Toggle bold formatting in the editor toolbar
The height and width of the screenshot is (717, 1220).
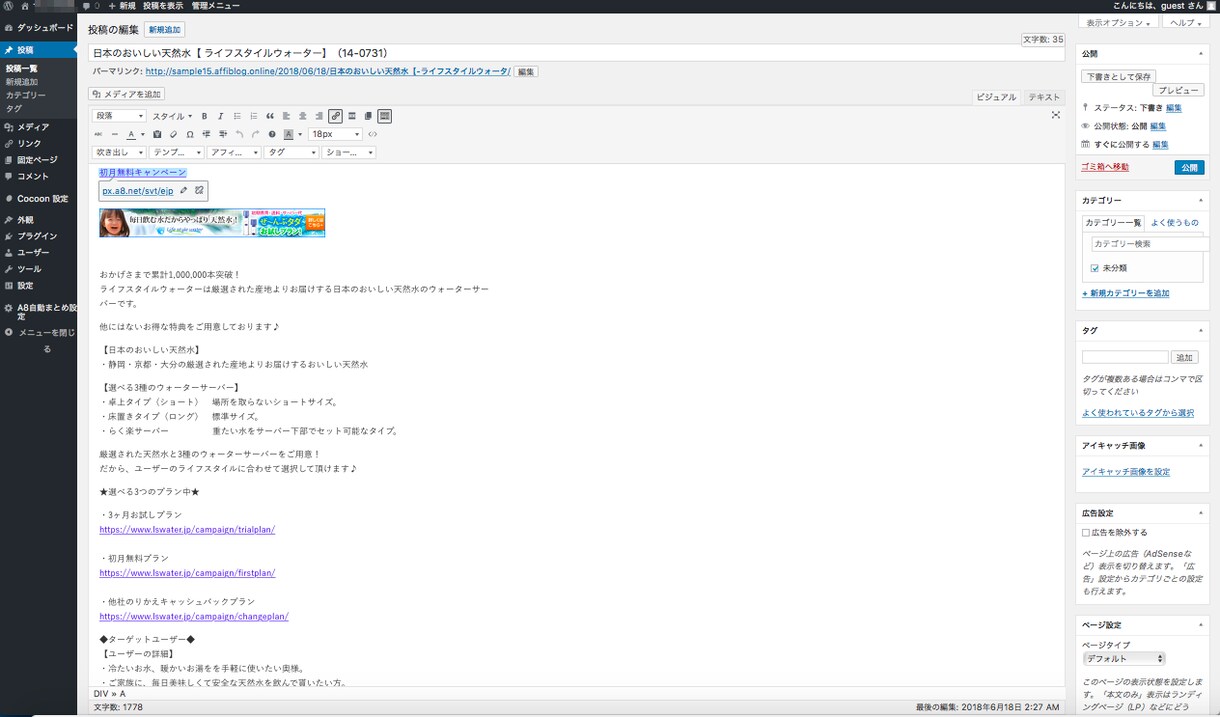point(204,116)
